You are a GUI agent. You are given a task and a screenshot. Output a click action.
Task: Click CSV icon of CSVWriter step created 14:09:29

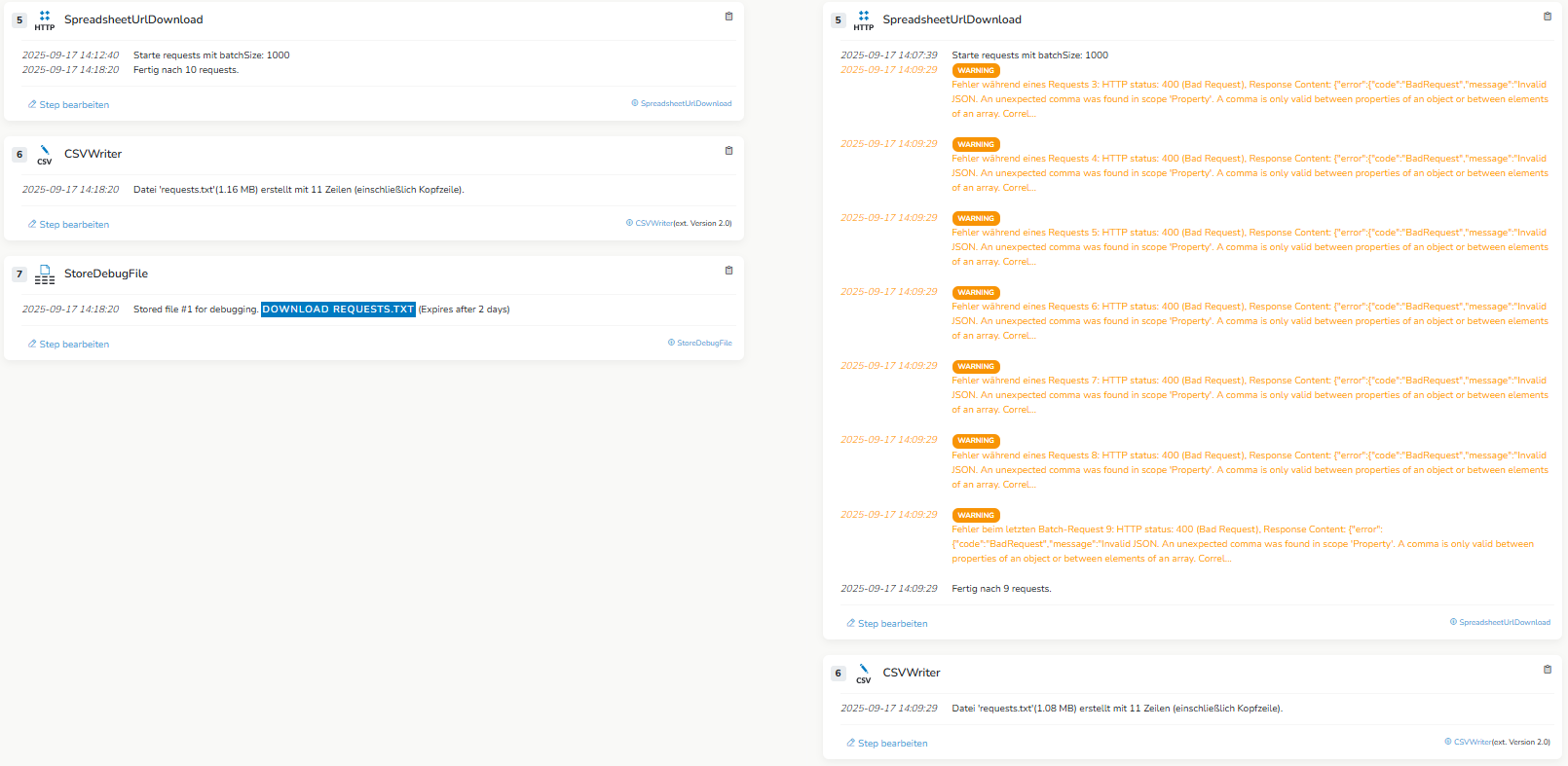tap(863, 674)
